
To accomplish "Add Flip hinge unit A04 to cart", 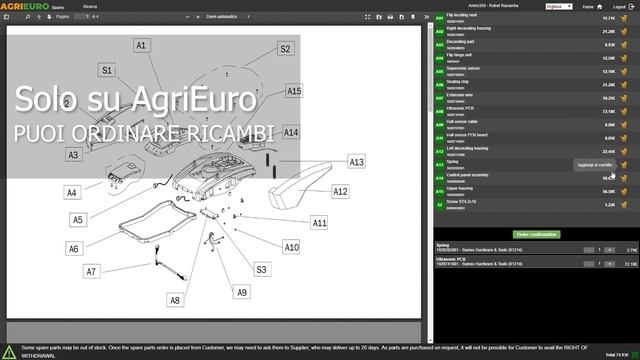I will pyautogui.click(x=624, y=58).
